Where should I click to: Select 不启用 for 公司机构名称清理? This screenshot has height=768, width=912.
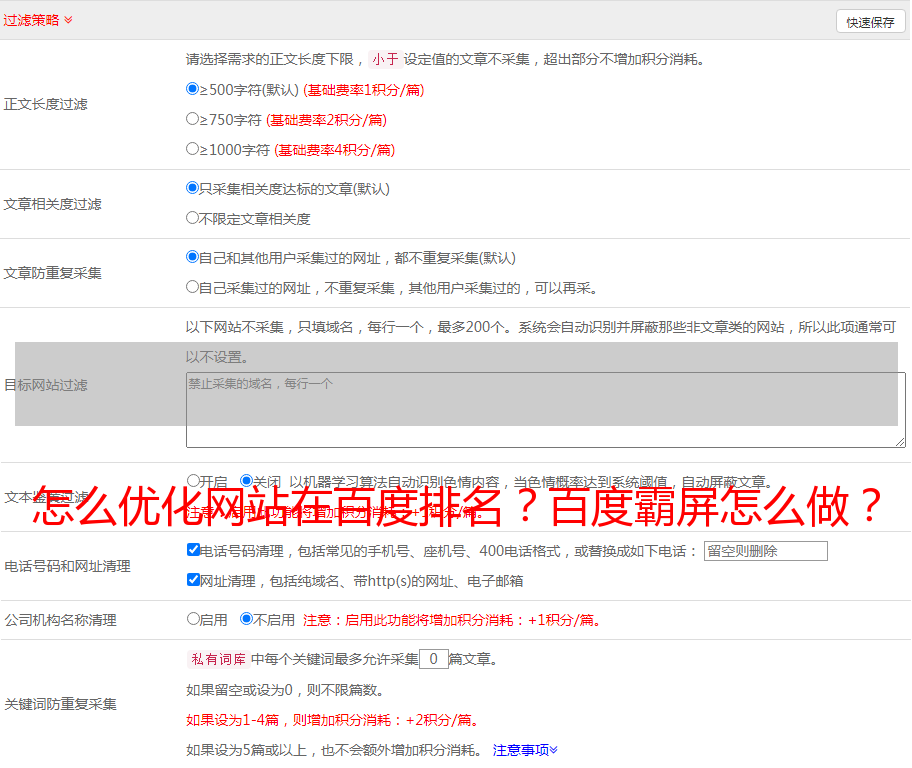(246, 619)
